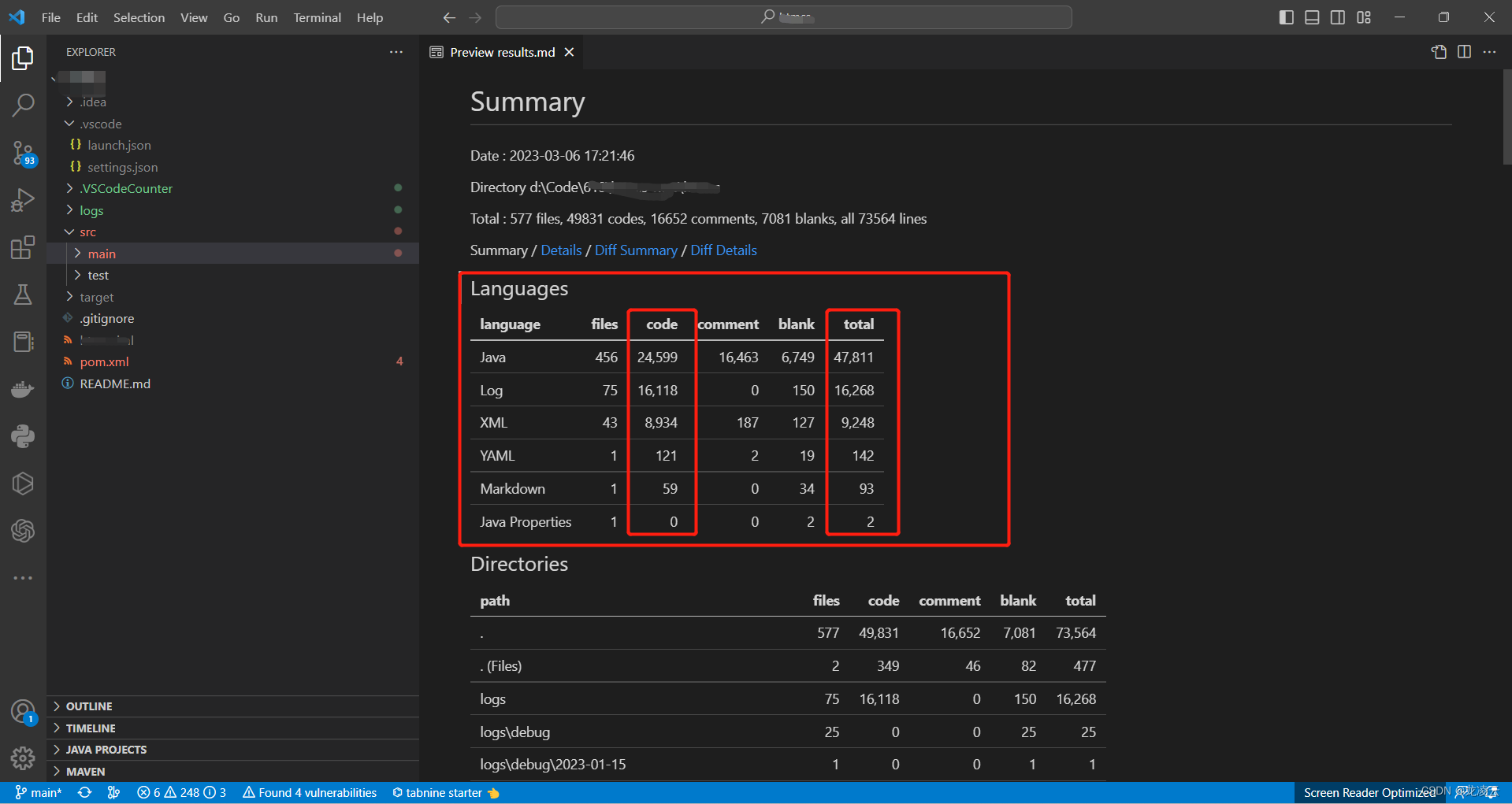1512x804 pixels.
Task: Expand the TIMELINE section
Action: 233,728
